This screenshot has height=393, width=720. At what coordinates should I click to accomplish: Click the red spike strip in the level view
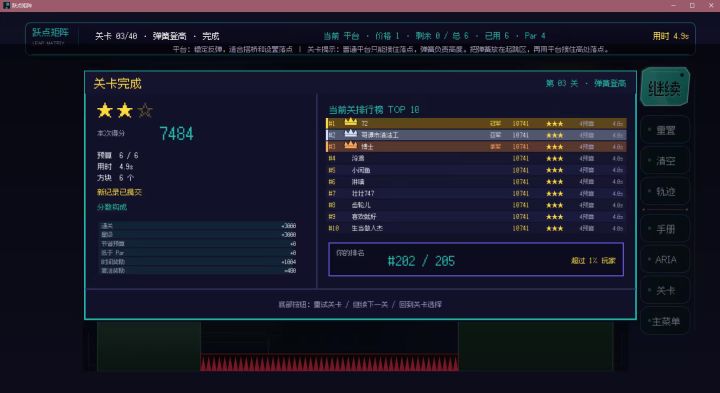click(330, 362)
